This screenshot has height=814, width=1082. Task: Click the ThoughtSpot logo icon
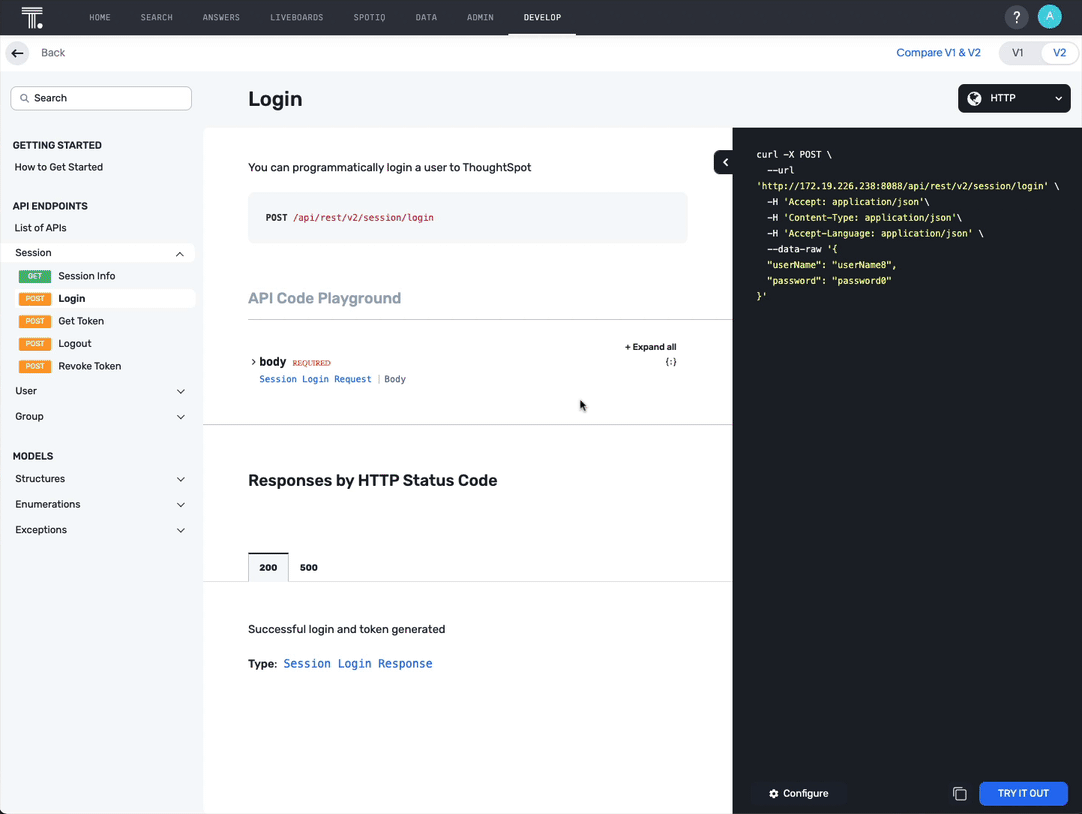[32, 18]
